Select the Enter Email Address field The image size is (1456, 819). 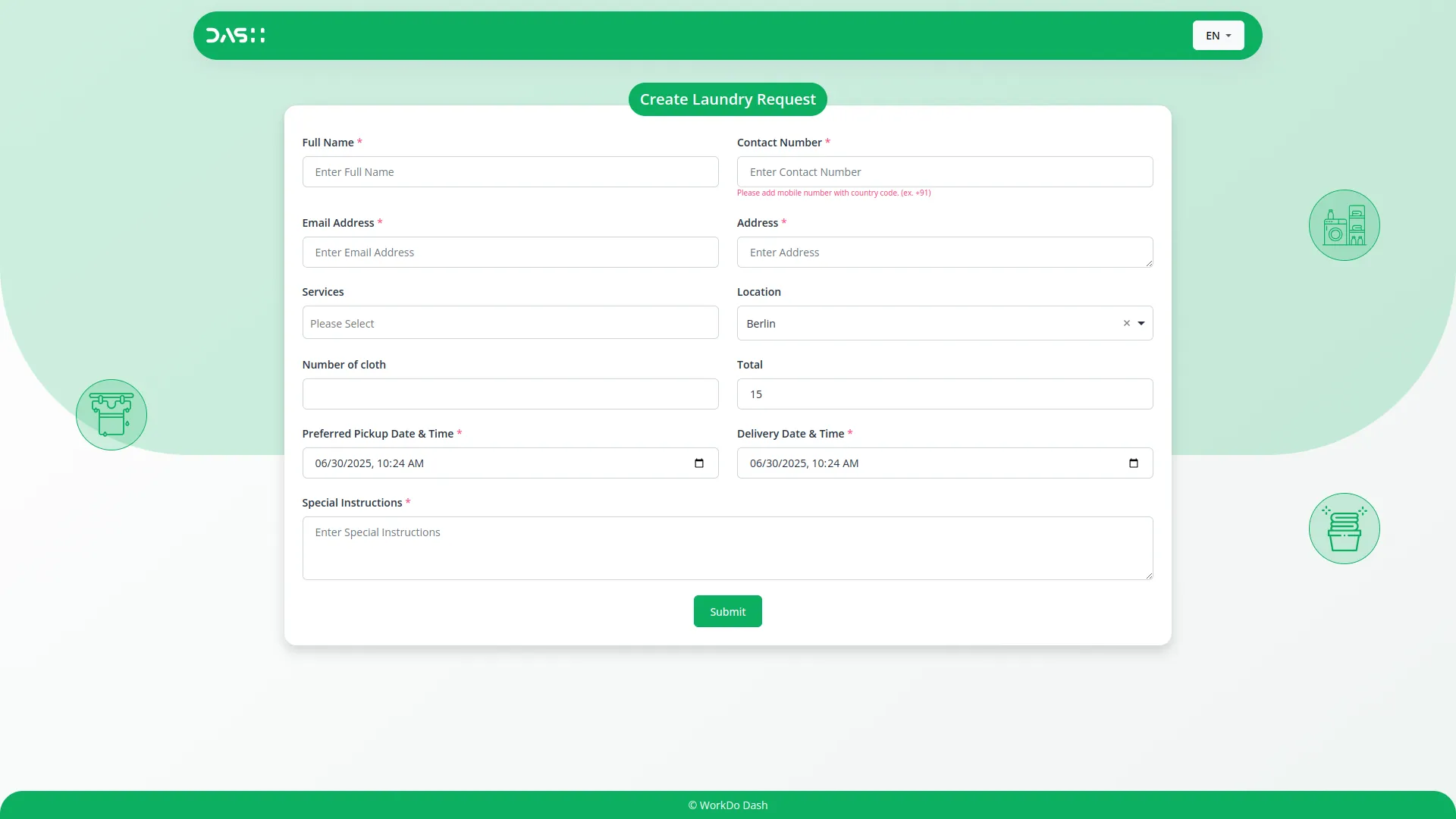pos(510,252)
